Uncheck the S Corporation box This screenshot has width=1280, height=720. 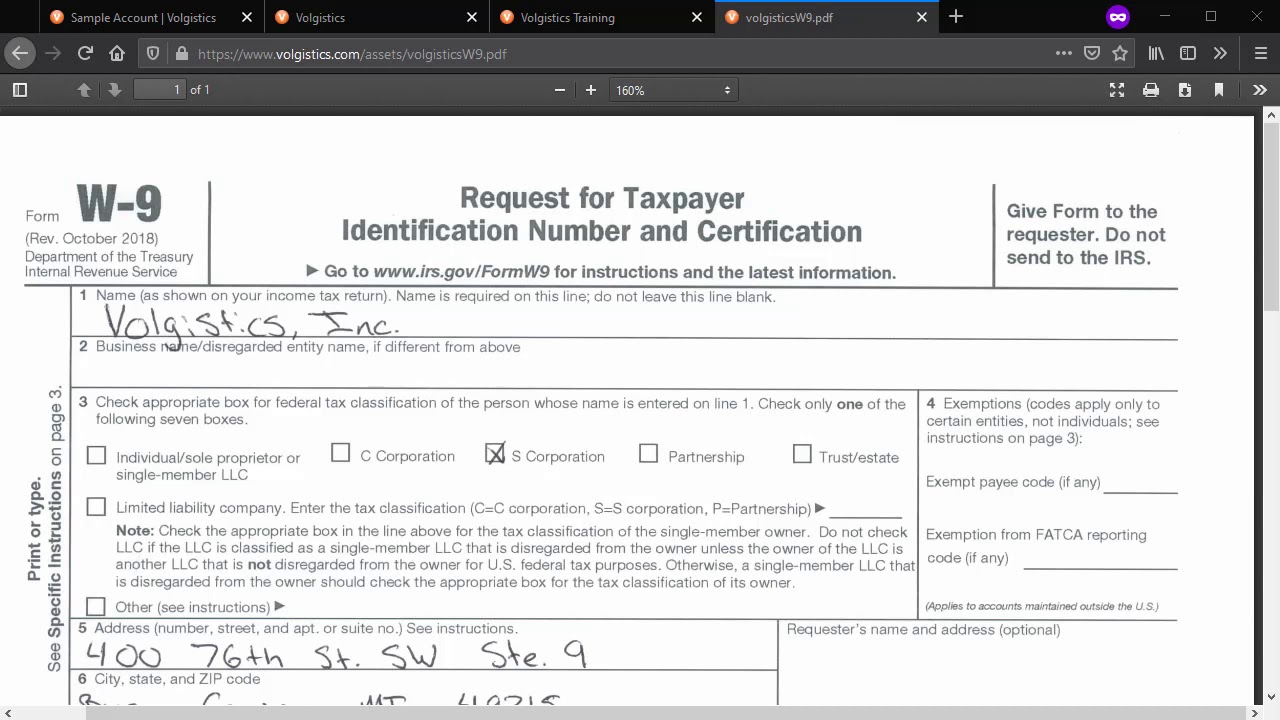pyautogui.click(x=495, y=454)
